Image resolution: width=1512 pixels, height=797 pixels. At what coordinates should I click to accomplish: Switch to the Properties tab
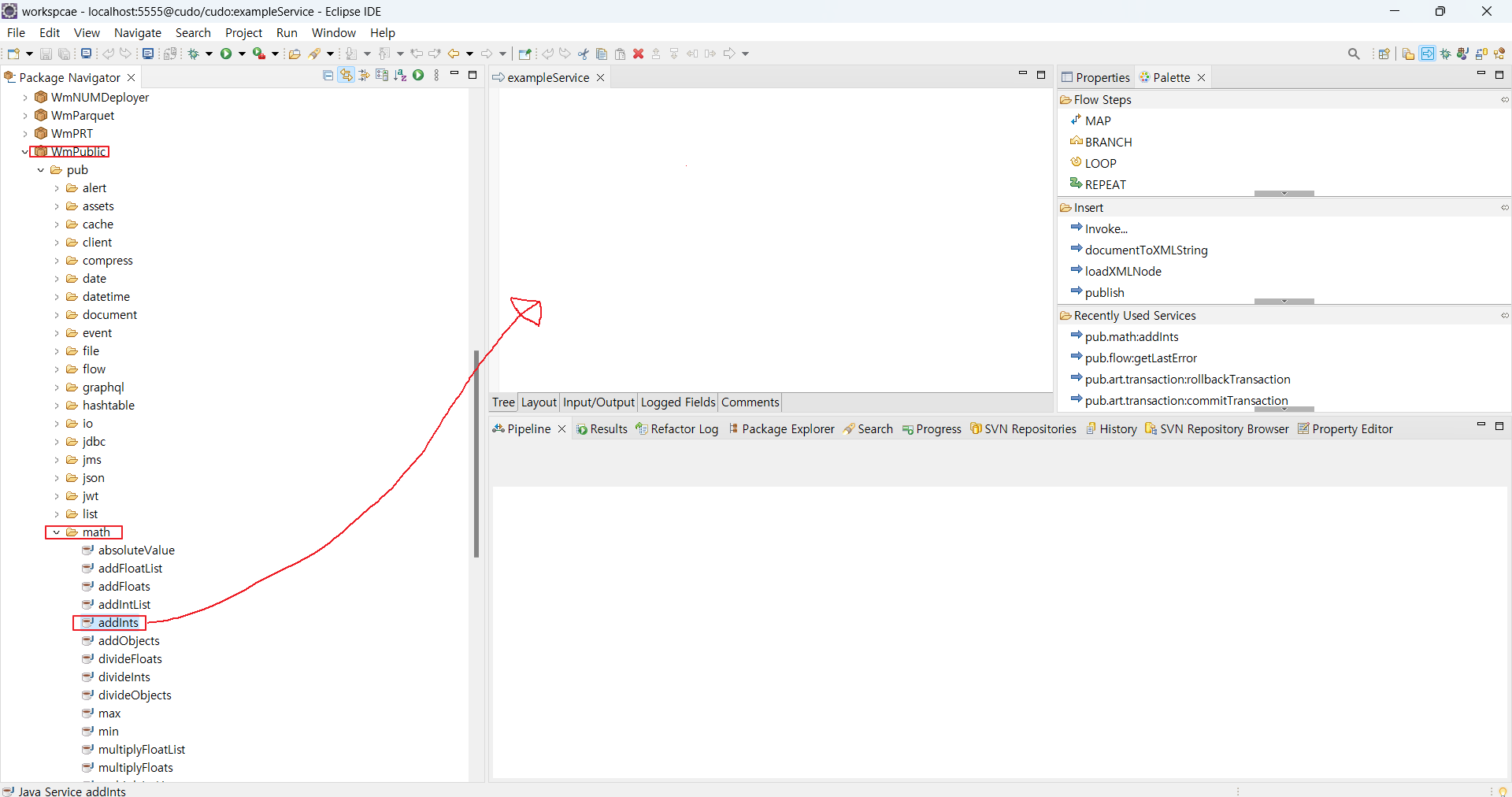(1095, 77)
